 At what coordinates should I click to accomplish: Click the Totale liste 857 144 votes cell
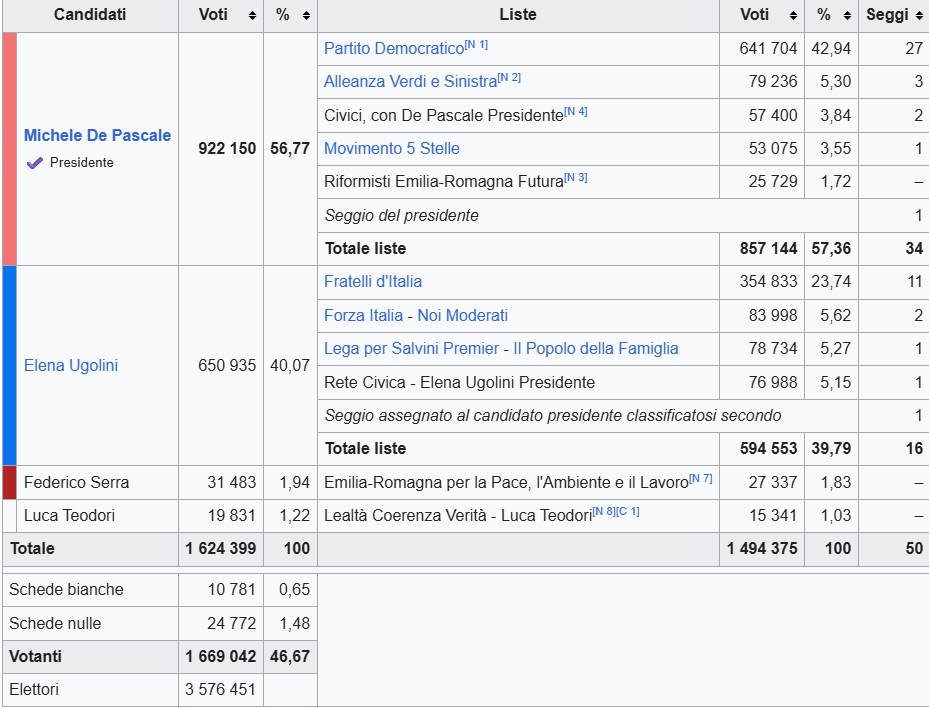(768, 249)
